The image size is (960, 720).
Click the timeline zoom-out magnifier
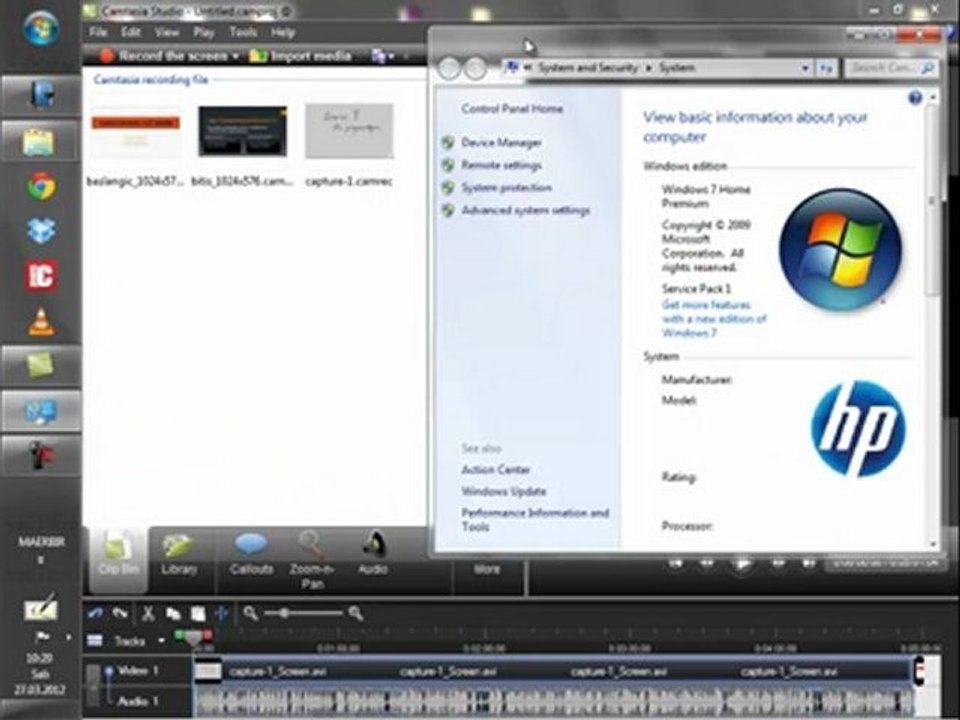pos(250,612)
